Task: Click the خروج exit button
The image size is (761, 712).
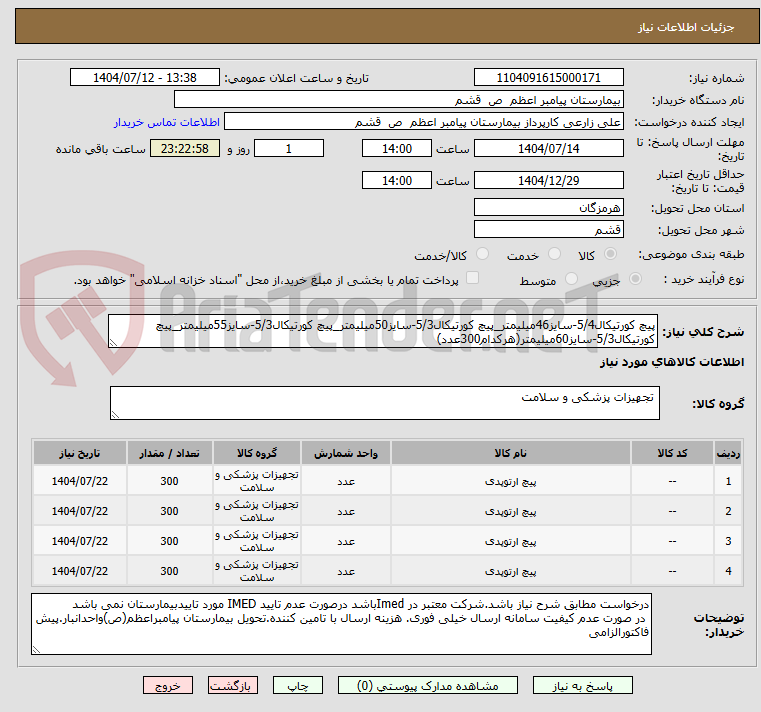Action: 167,686
